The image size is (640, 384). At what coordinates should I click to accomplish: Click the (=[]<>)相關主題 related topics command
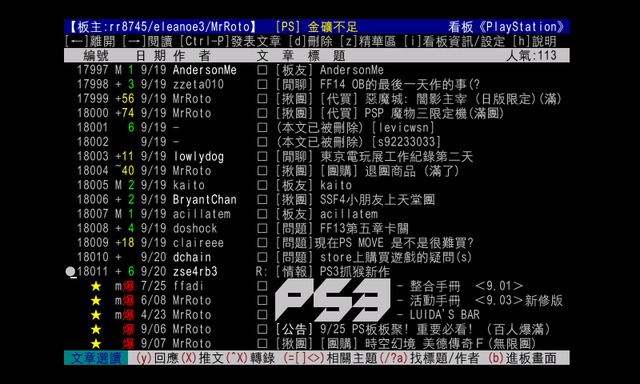point(330,358)
